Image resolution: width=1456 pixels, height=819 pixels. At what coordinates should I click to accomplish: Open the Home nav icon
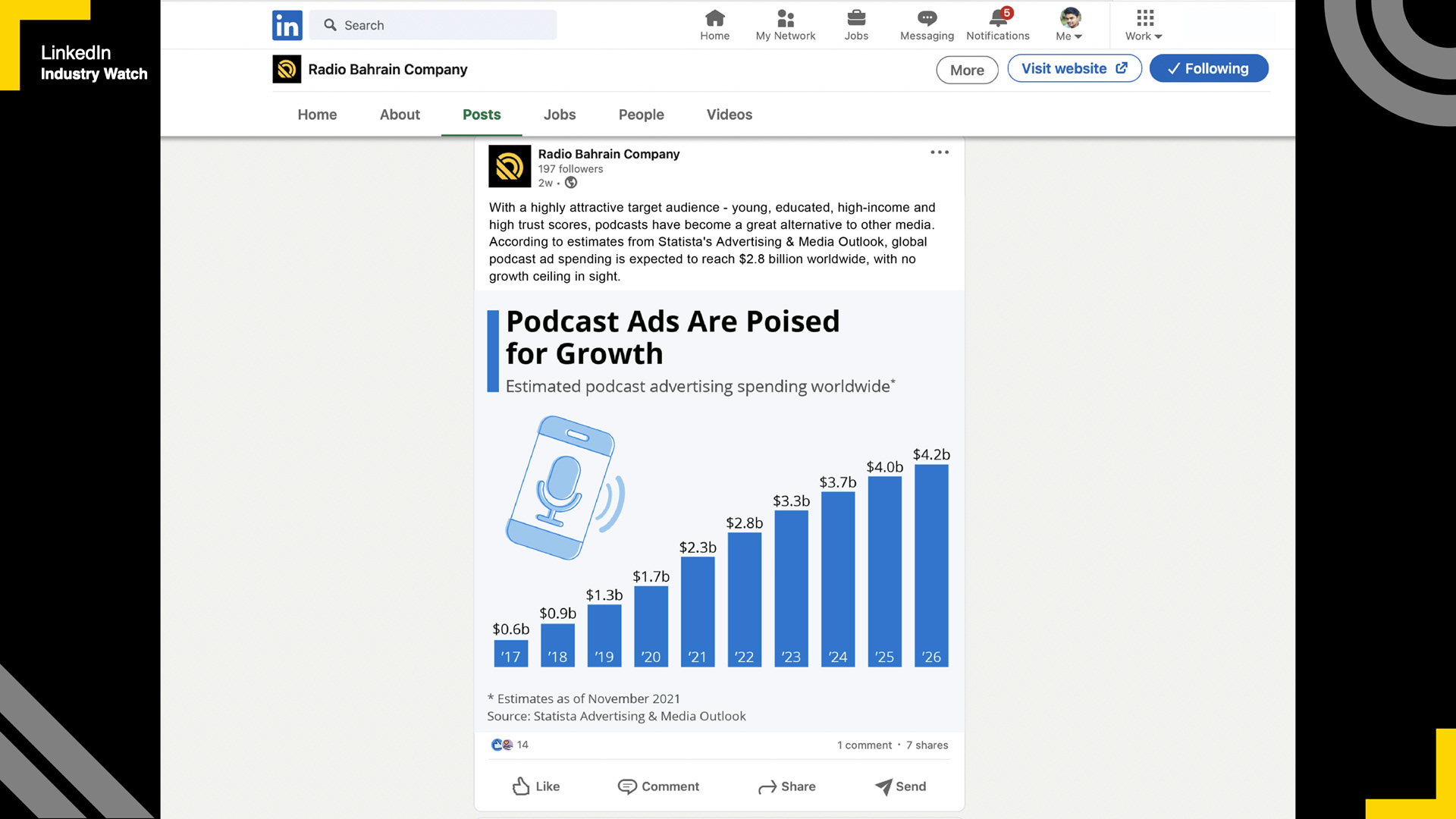[x=714, y=25]
